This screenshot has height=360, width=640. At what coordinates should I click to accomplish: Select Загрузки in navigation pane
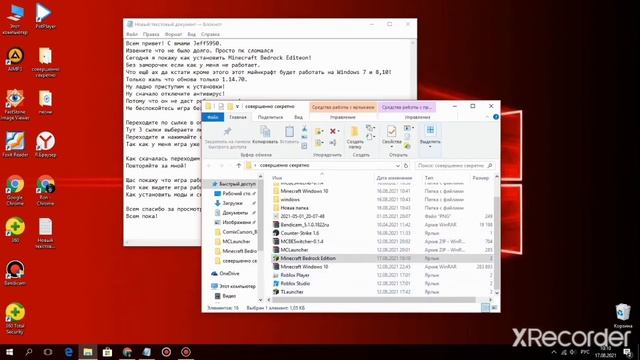click(233, 203)
